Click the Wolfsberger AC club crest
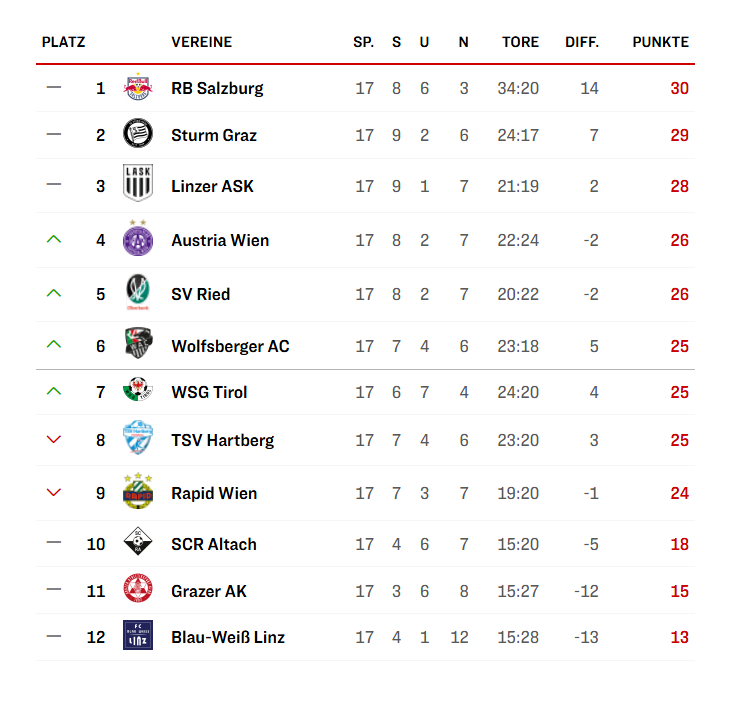This screenshot has height=711, width=731. (137, 345)
